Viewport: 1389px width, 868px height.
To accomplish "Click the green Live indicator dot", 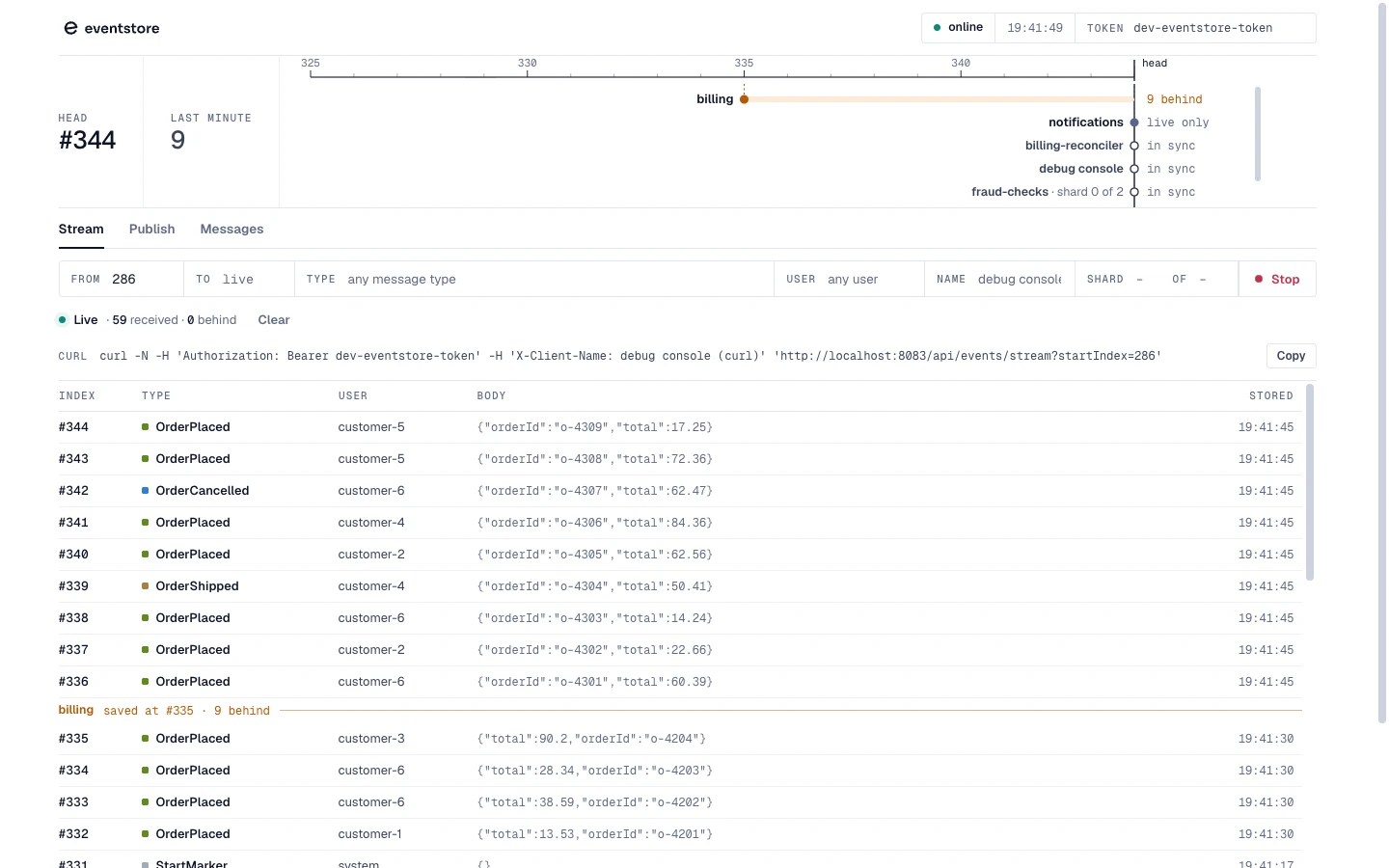I will pyautogui.click(x=63, y=320).
